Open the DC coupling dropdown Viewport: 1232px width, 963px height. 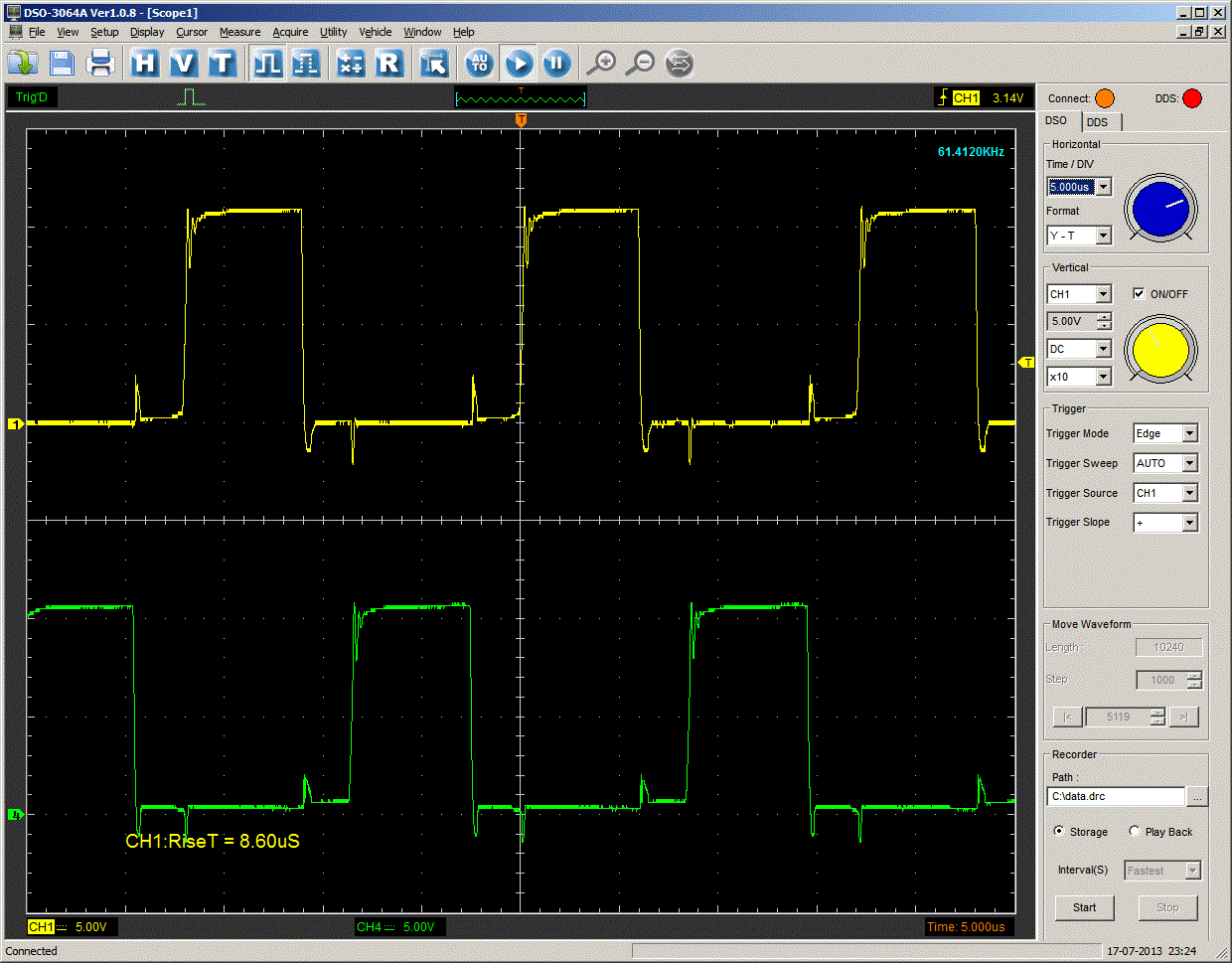(1104, 349)
